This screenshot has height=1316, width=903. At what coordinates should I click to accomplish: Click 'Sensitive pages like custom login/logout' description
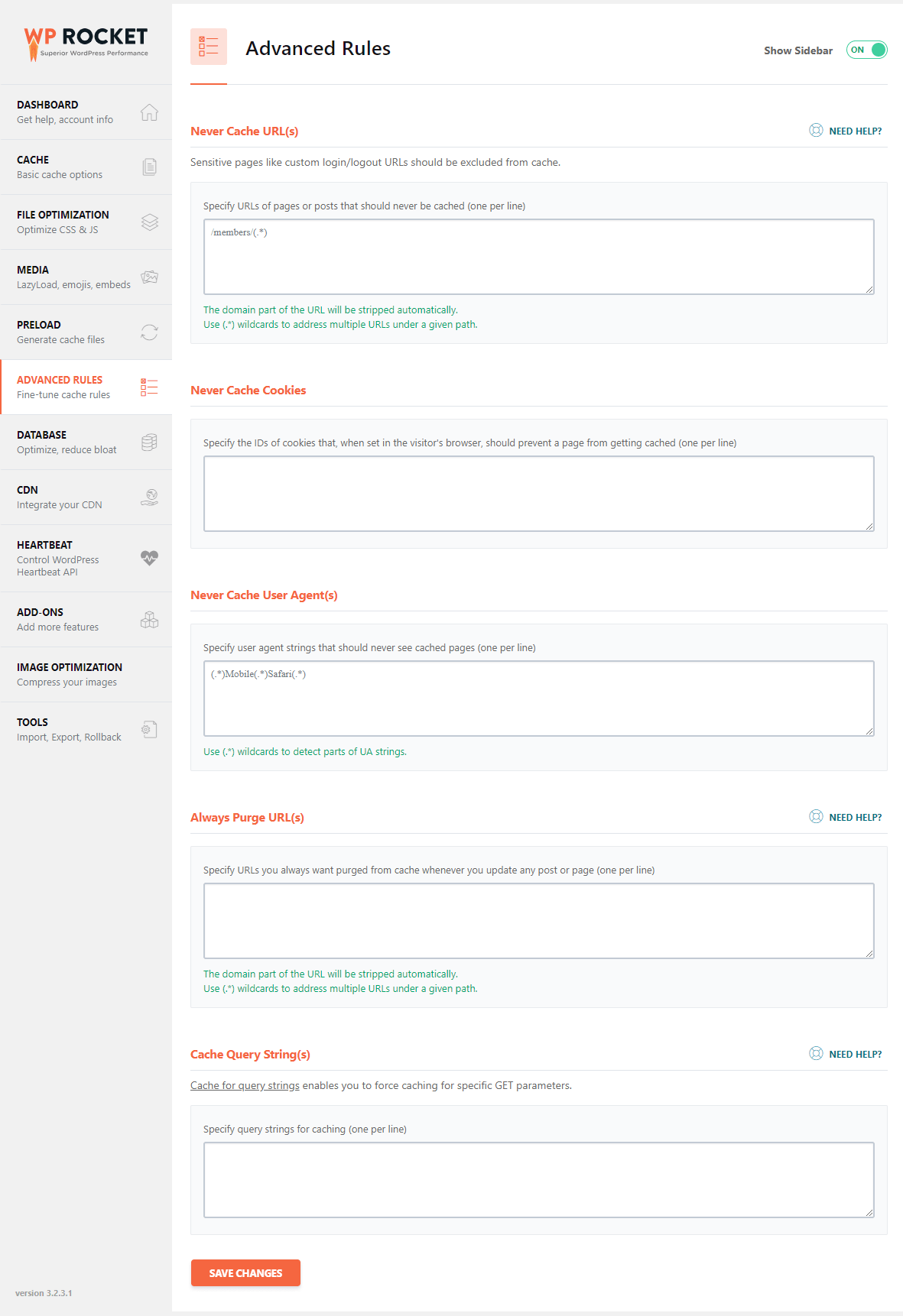(x=375, y=162)
